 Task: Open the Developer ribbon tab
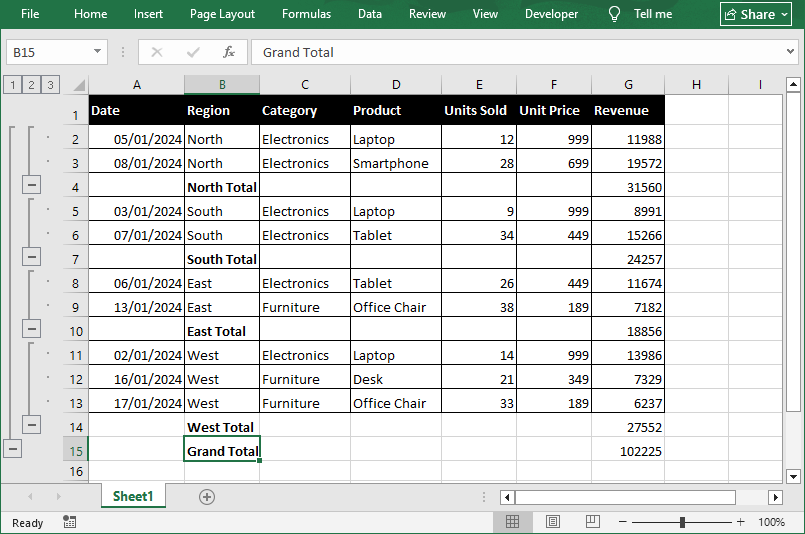click(x=551, y=14)
